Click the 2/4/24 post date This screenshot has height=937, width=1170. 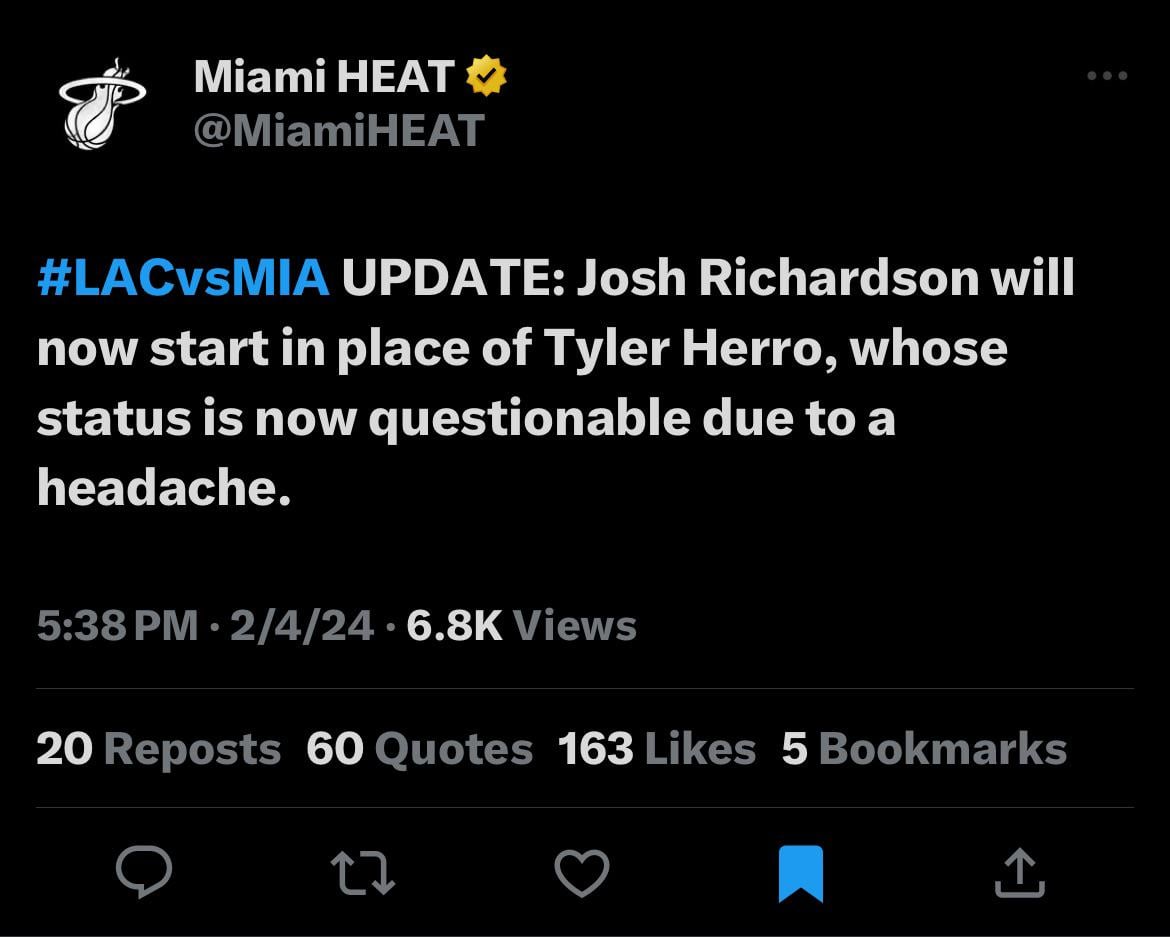[x=301, y=627]
